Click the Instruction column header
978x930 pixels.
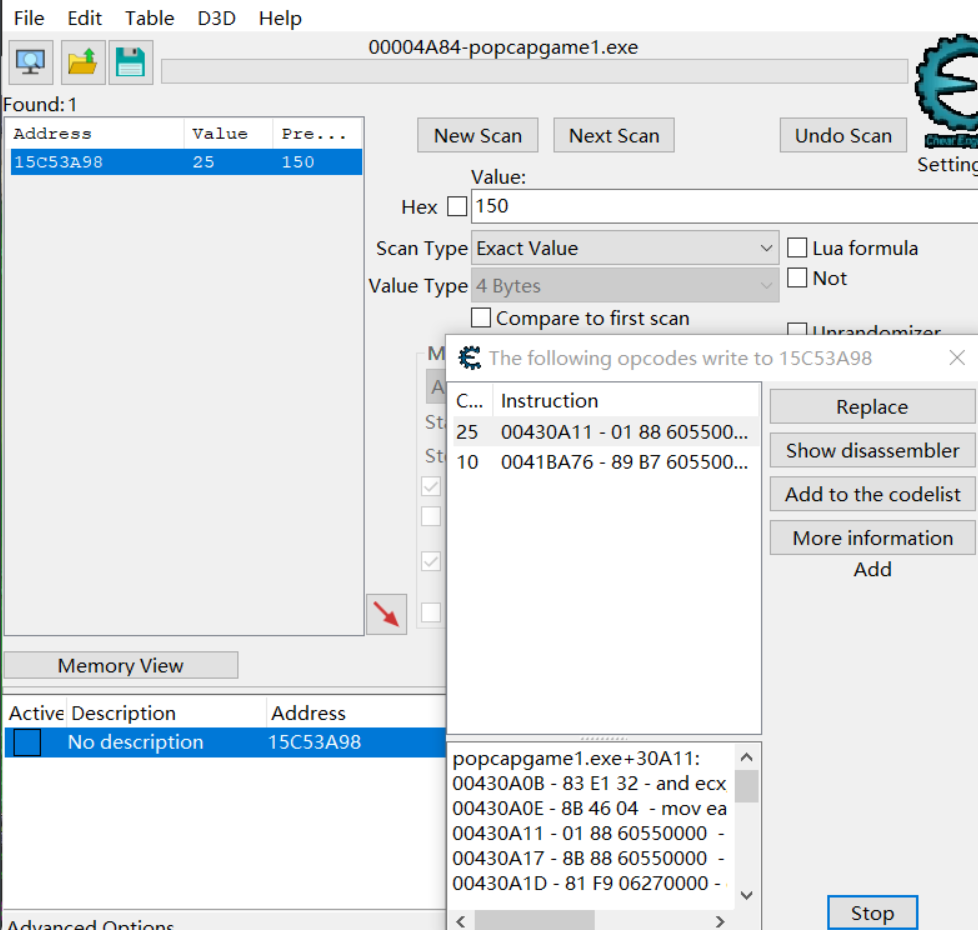[x=626, y=400]
